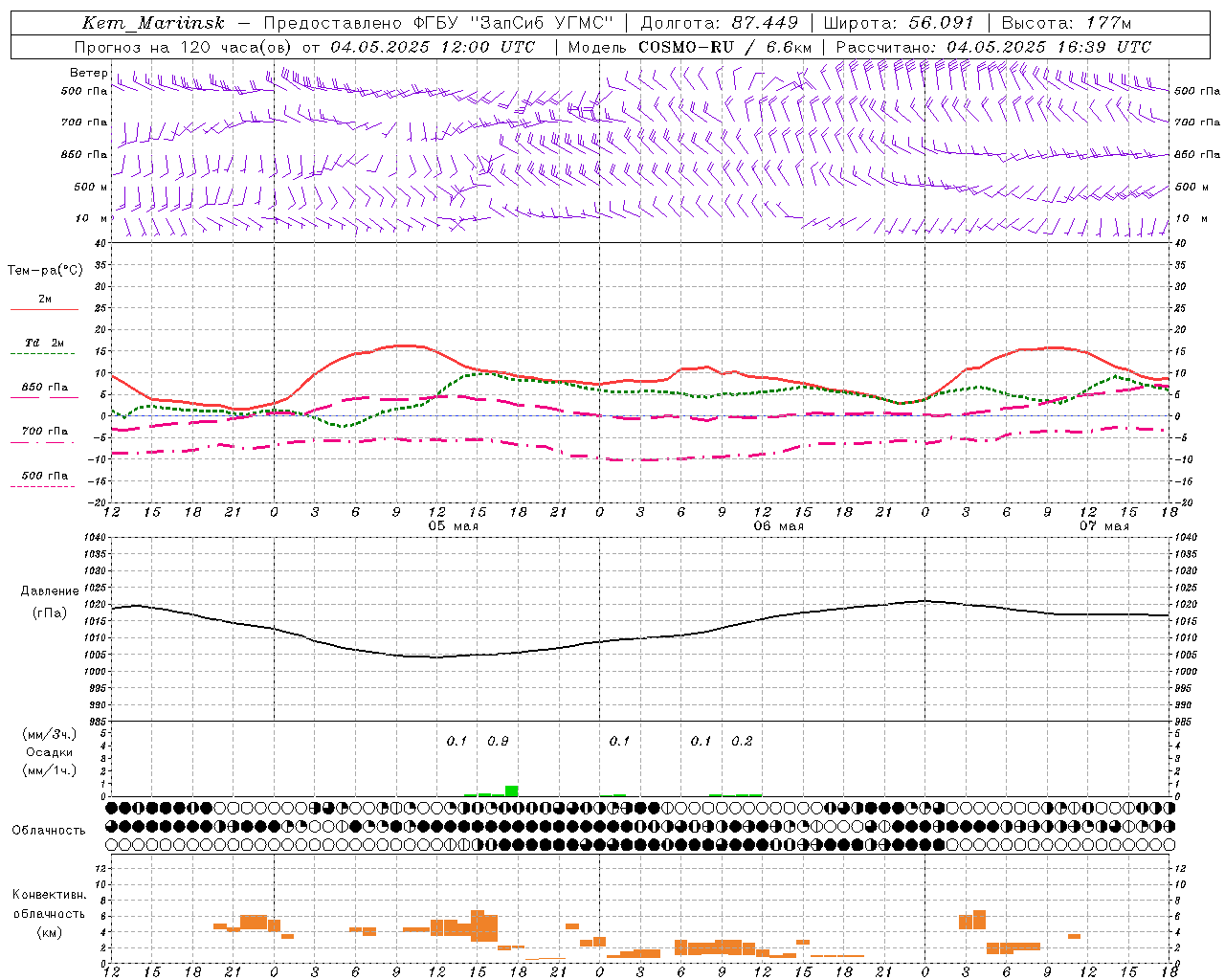Select the '05 мая' date label
Screen dimensions: 1225x980
(x=453, y=526)
